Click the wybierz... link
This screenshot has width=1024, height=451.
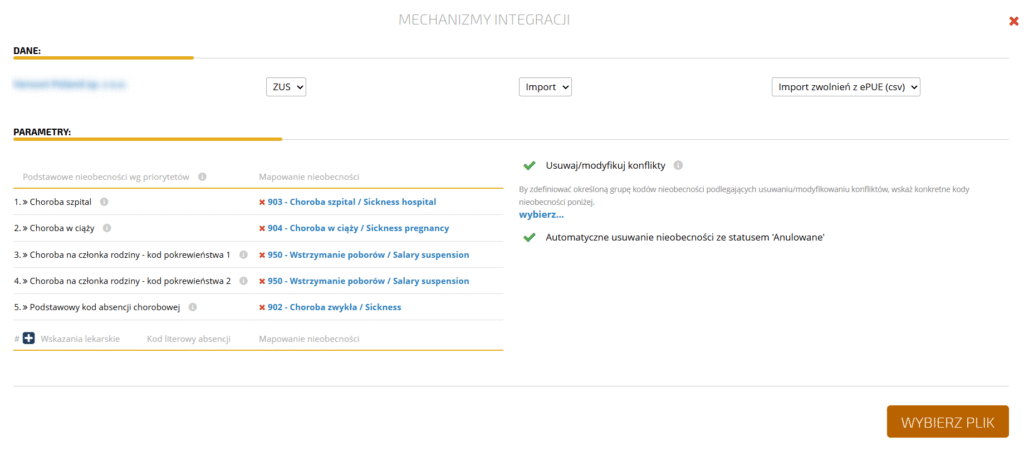click(541, 214)
